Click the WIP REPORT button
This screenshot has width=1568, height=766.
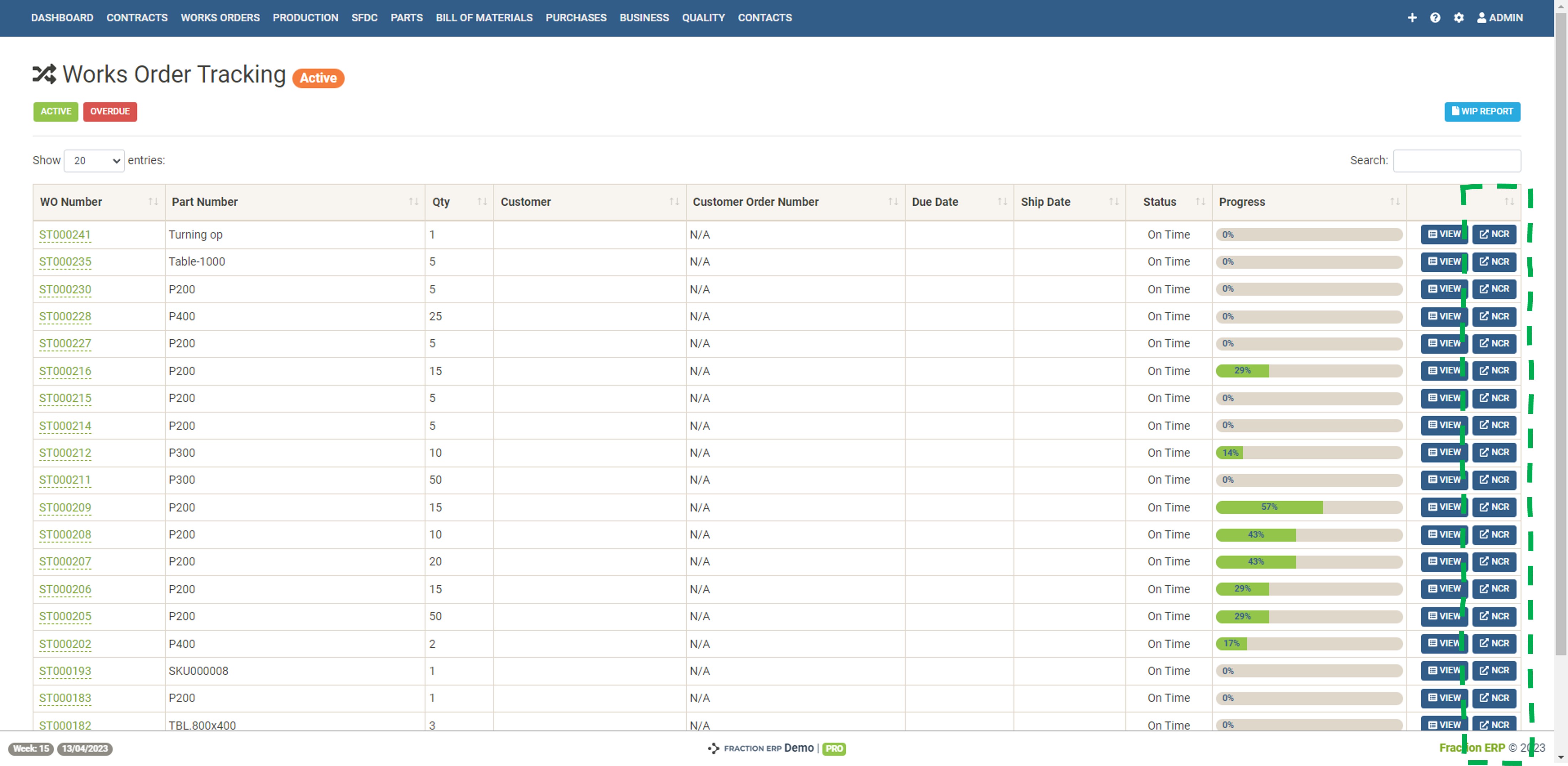[1482, 112]
